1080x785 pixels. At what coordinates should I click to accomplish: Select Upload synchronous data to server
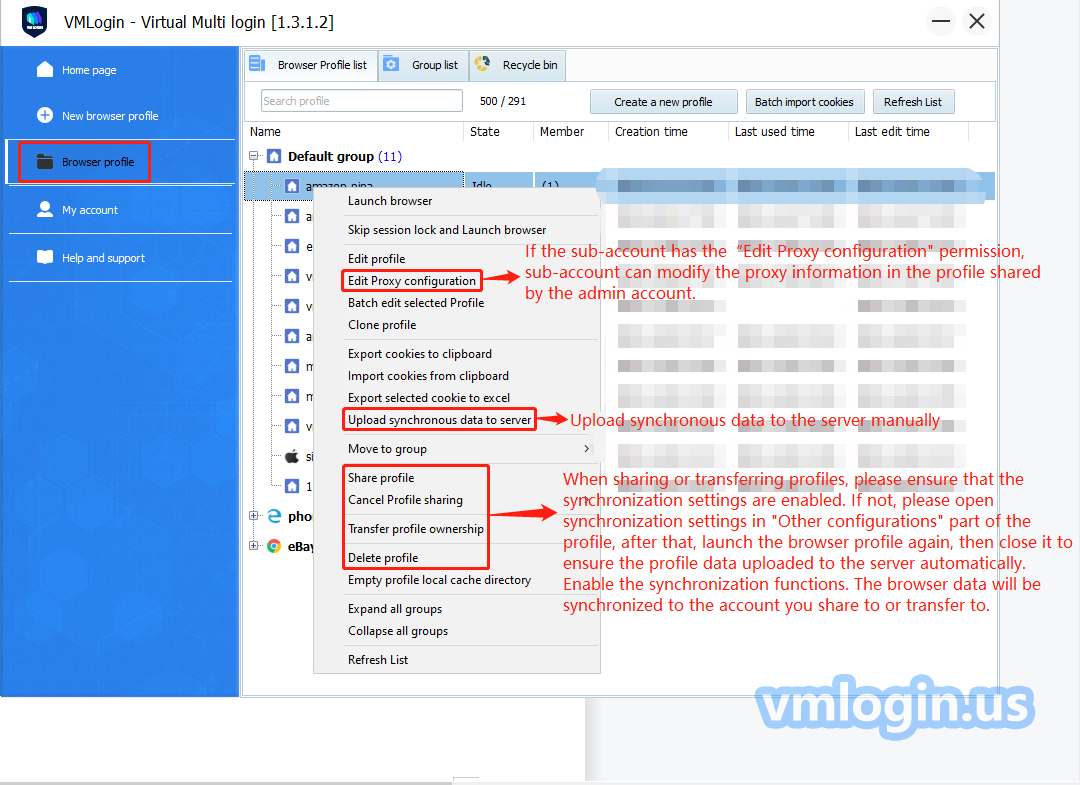tap(439, 420)
